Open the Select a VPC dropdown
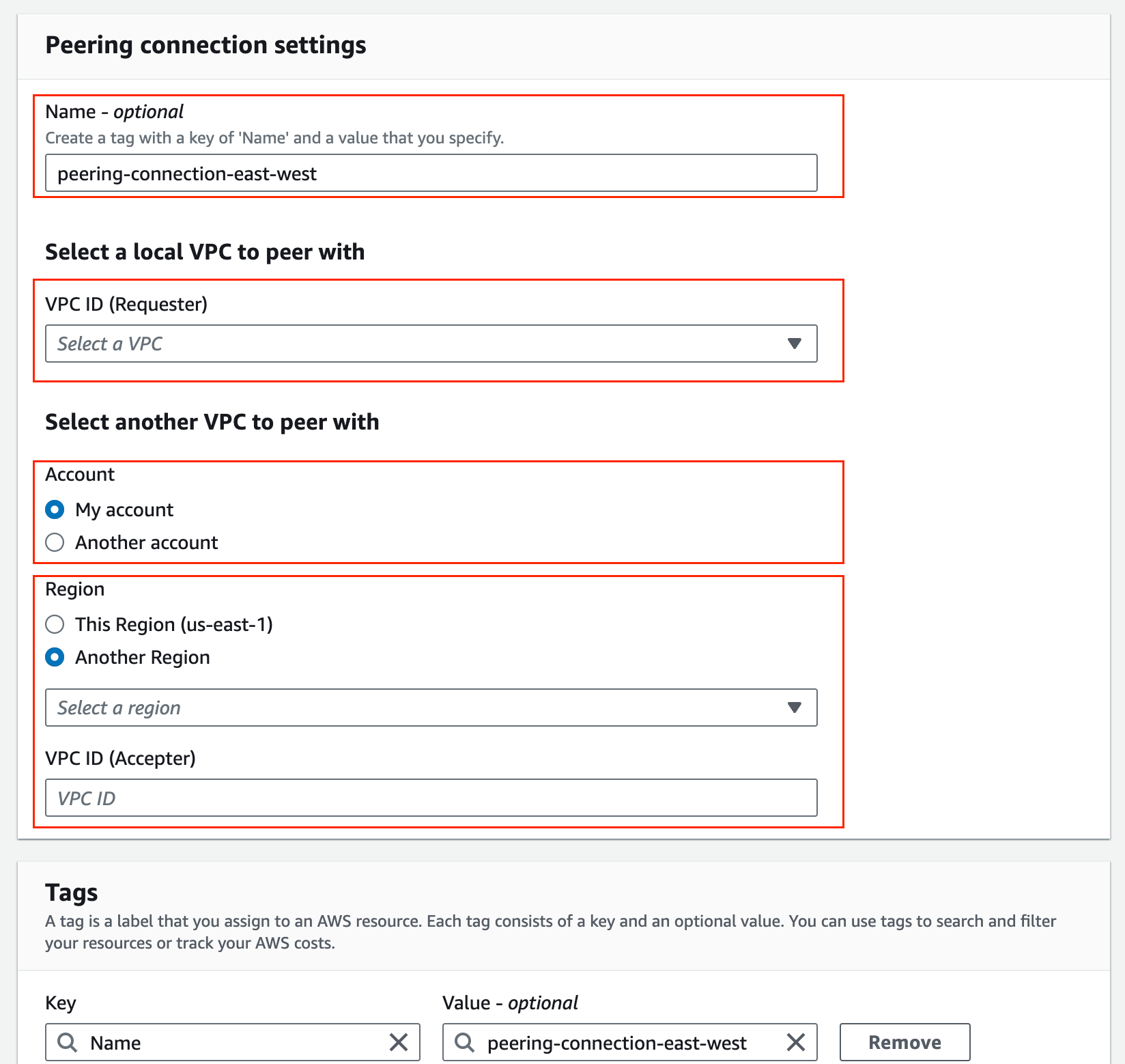The width and height of the screenshot is (1125, 1064). click(x=410, y=344)
